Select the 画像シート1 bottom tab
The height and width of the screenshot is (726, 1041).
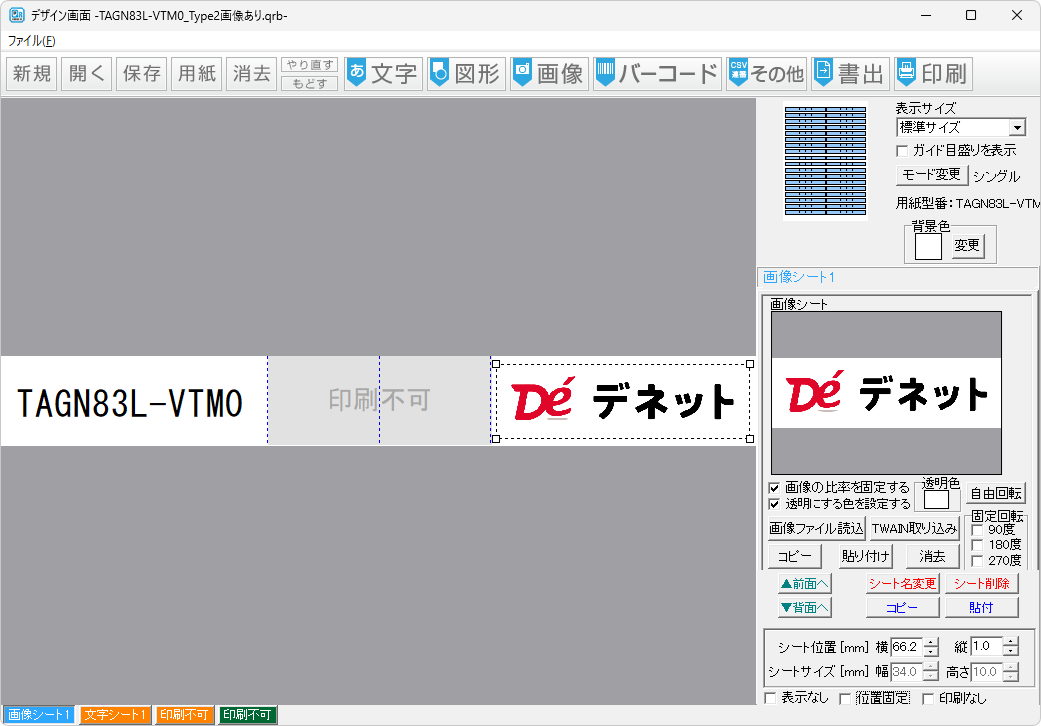39,715
